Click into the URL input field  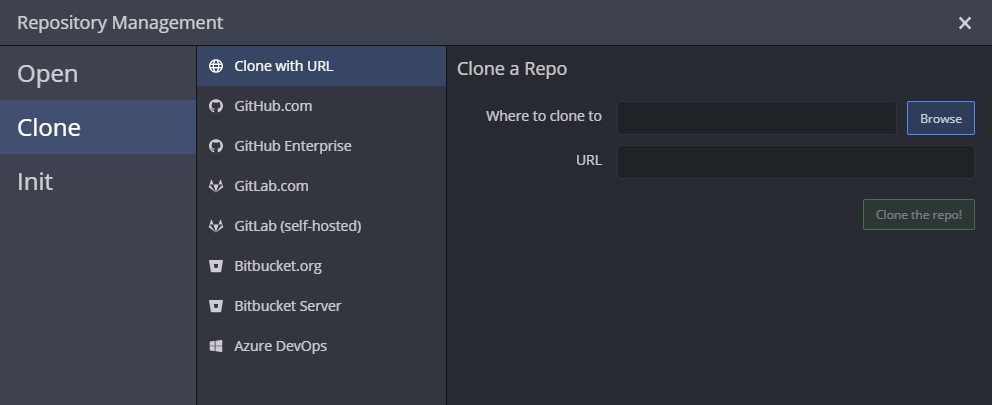click(x=795, y=161)
